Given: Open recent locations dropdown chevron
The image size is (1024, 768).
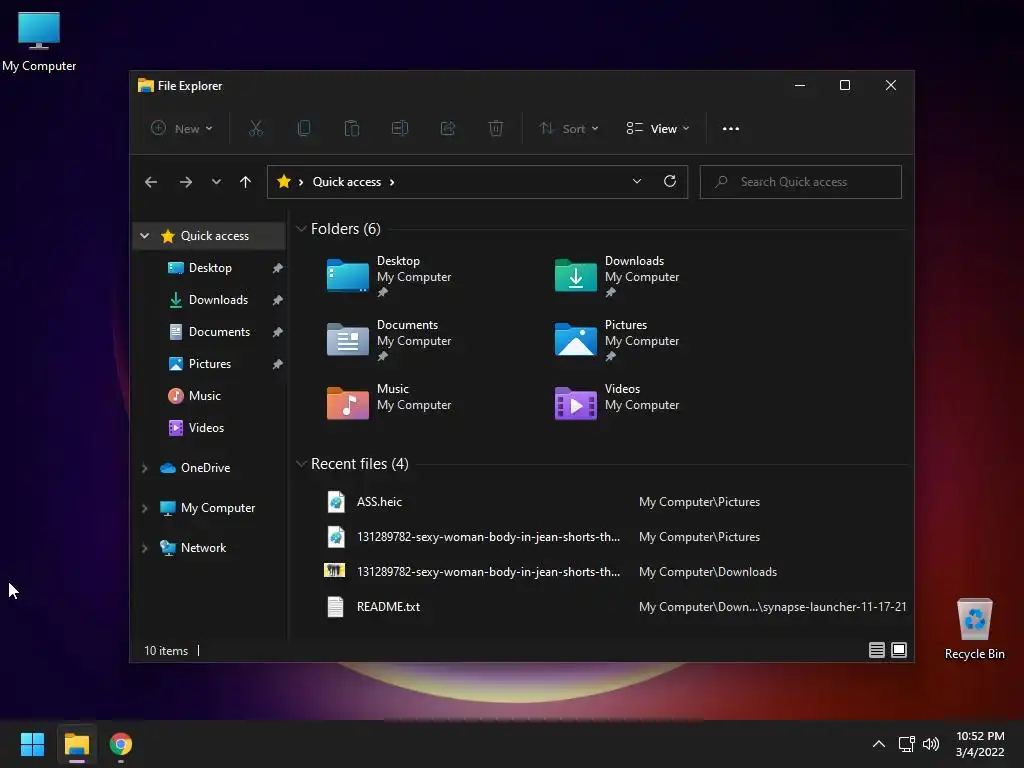Looking at the screenshot, I should click(x=216, y=182).
